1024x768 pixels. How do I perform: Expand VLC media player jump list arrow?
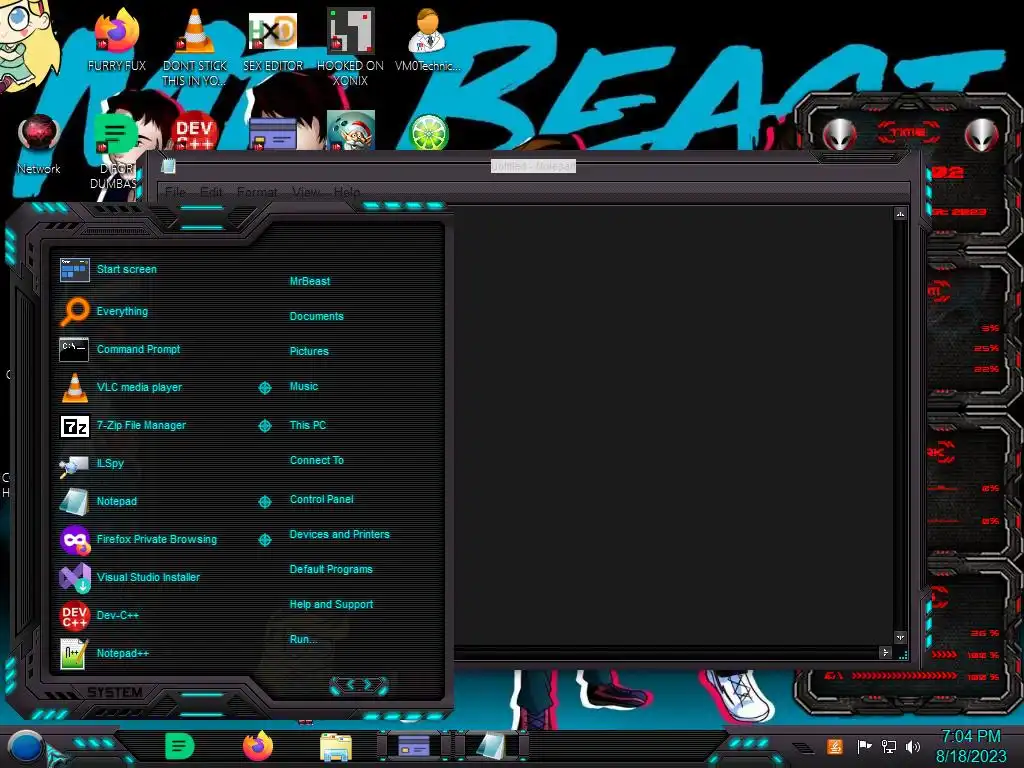pos(264,388)
